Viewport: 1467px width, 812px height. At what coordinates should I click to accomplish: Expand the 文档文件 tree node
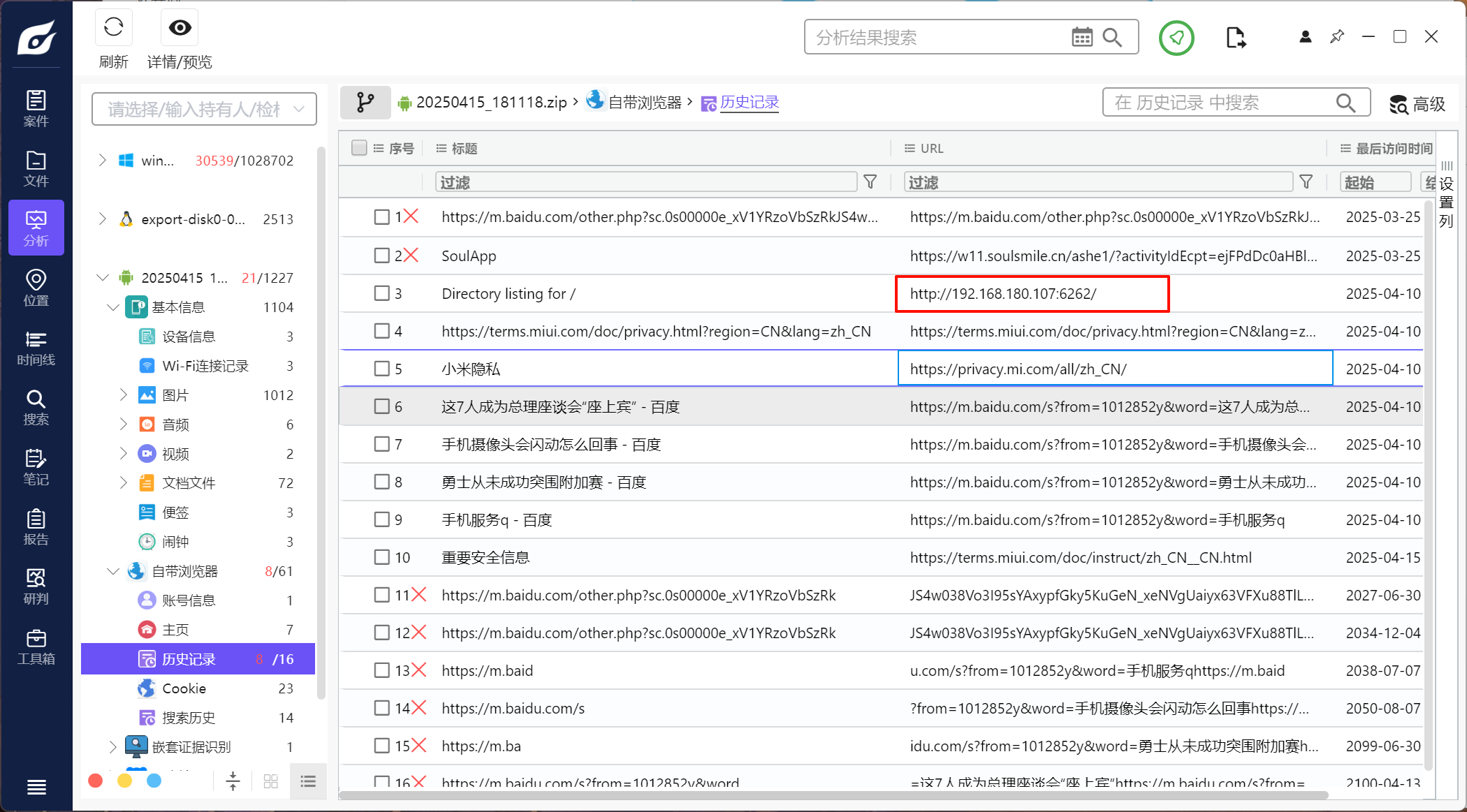click(x=124, y=483)
